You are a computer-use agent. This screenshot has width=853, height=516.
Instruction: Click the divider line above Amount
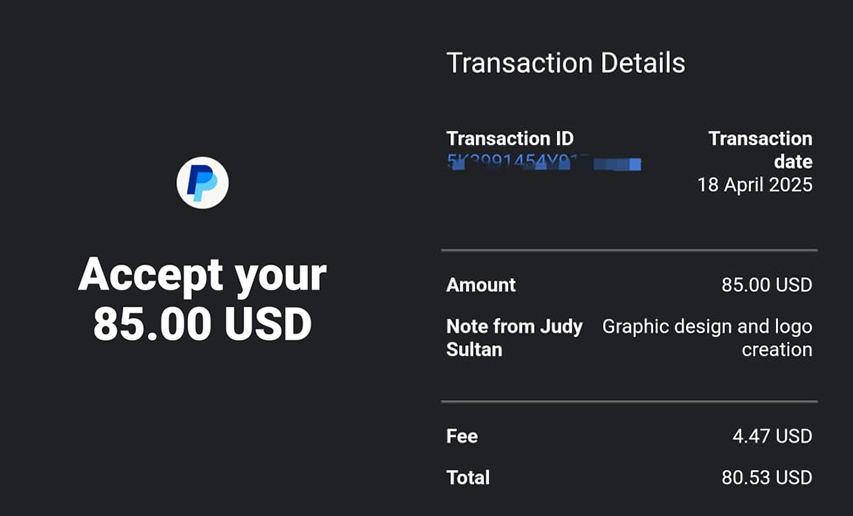coord(629,250)
